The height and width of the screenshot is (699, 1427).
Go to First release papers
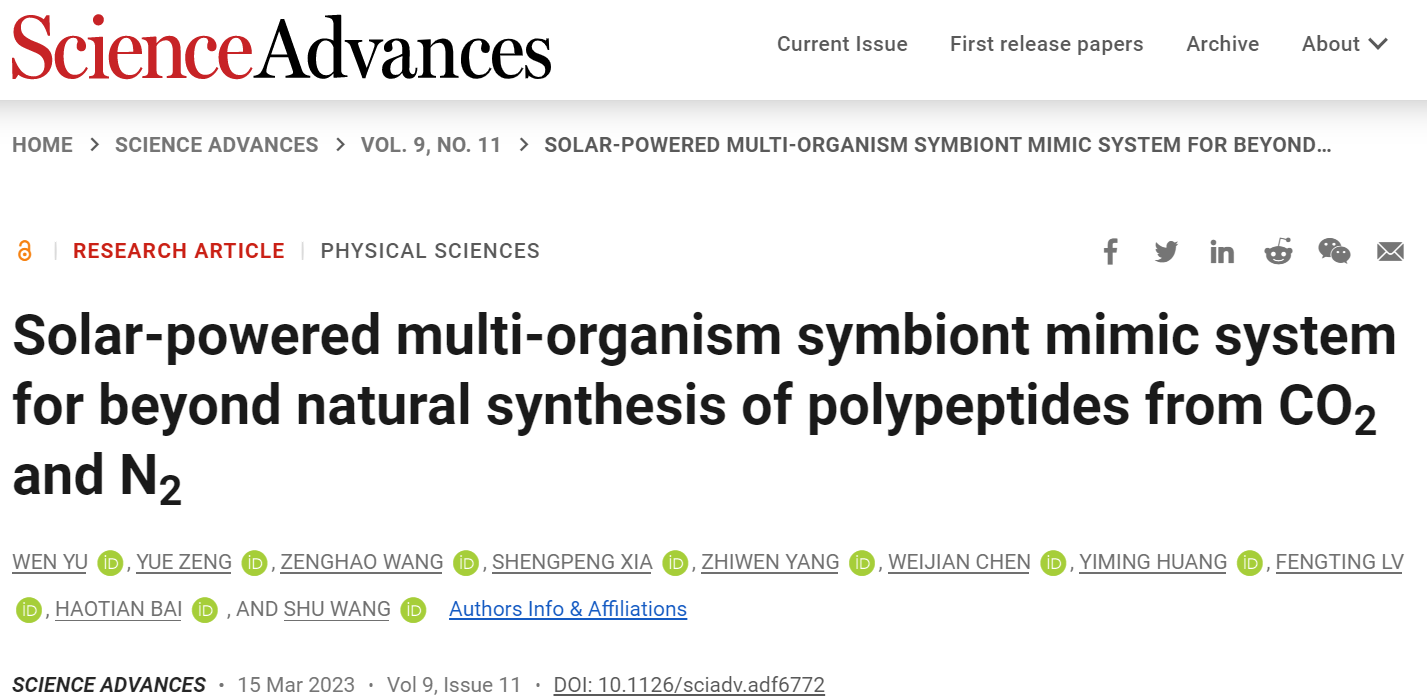(x=1046, y=44)
